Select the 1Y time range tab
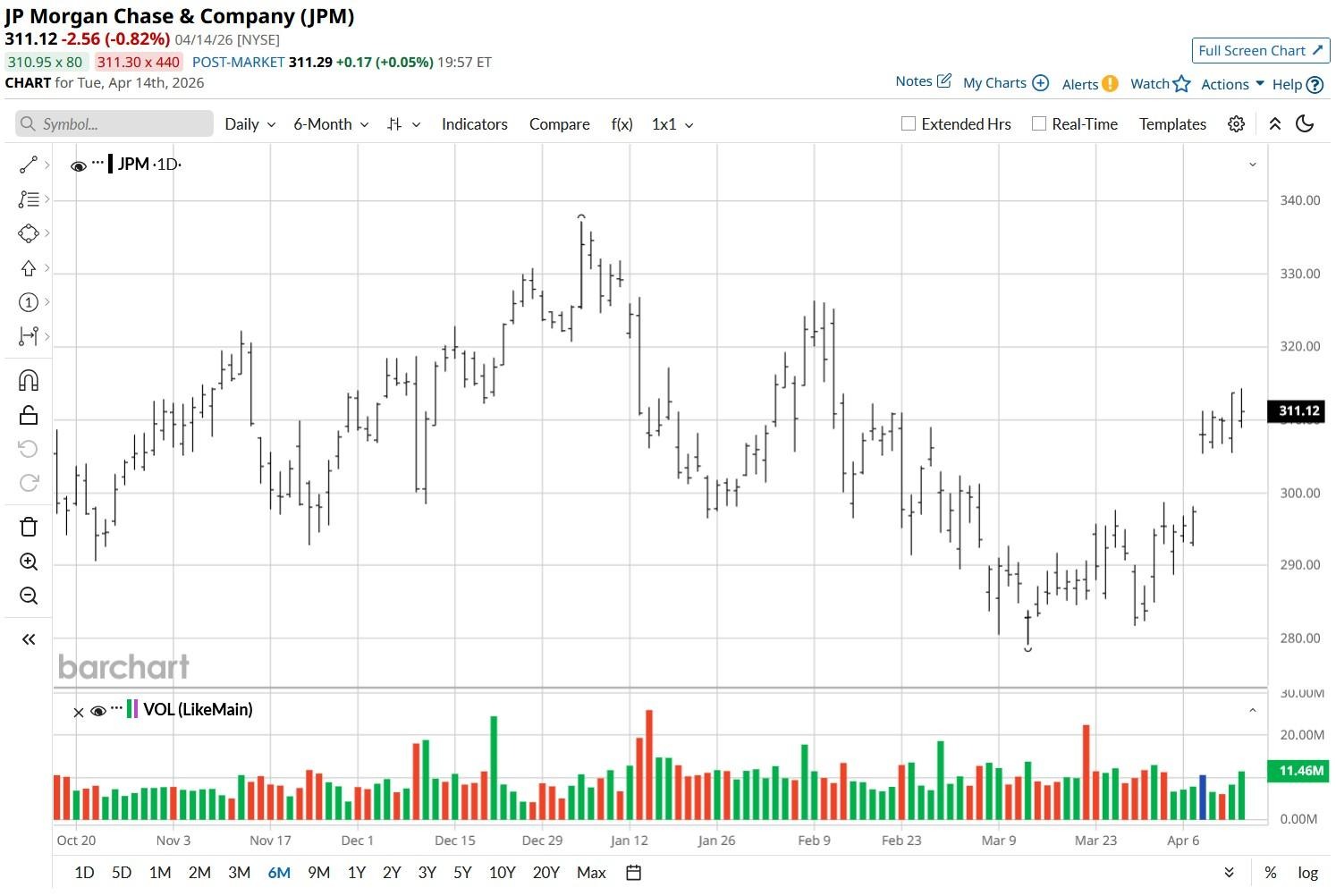Viewport: 1336px width, 896px height. click(357, 873)
